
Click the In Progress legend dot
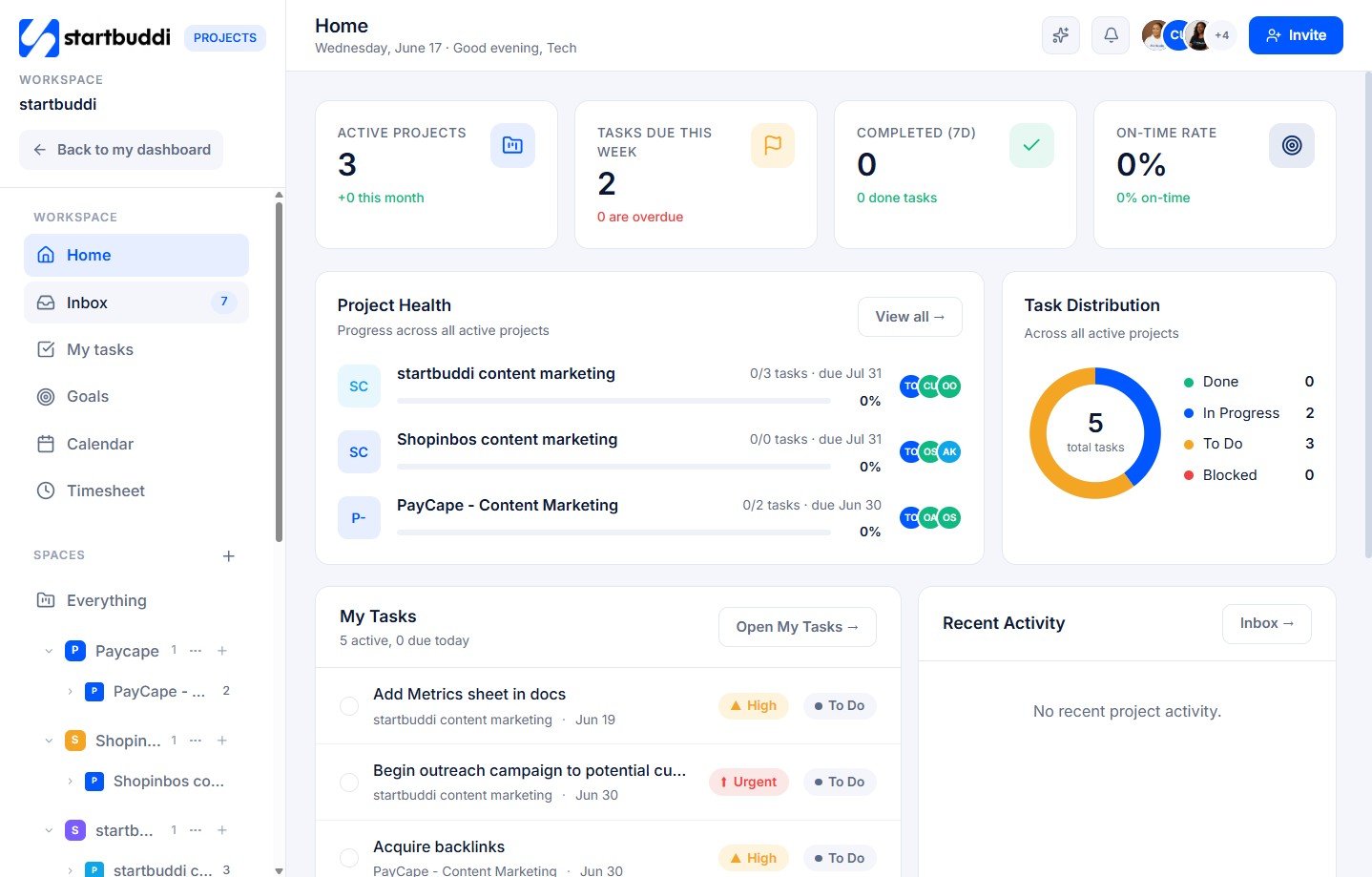[x=1189, y=413]
